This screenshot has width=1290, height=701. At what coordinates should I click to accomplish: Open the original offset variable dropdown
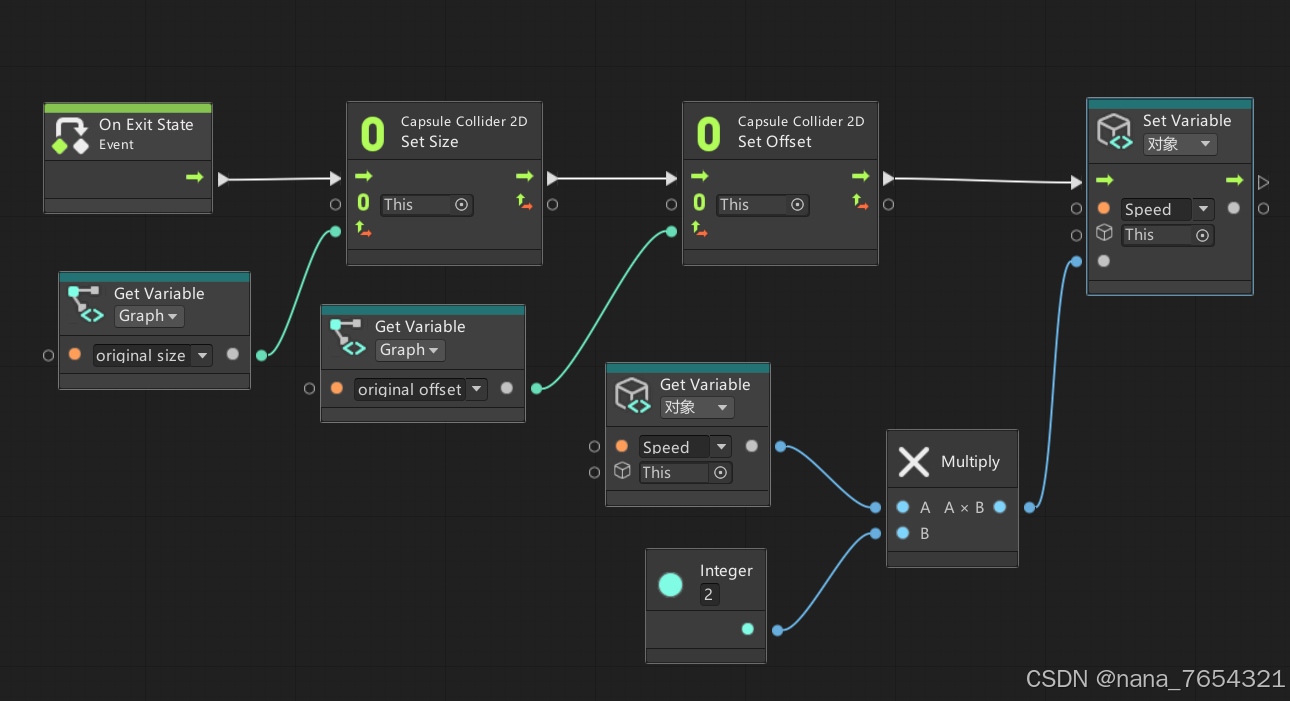476,389
